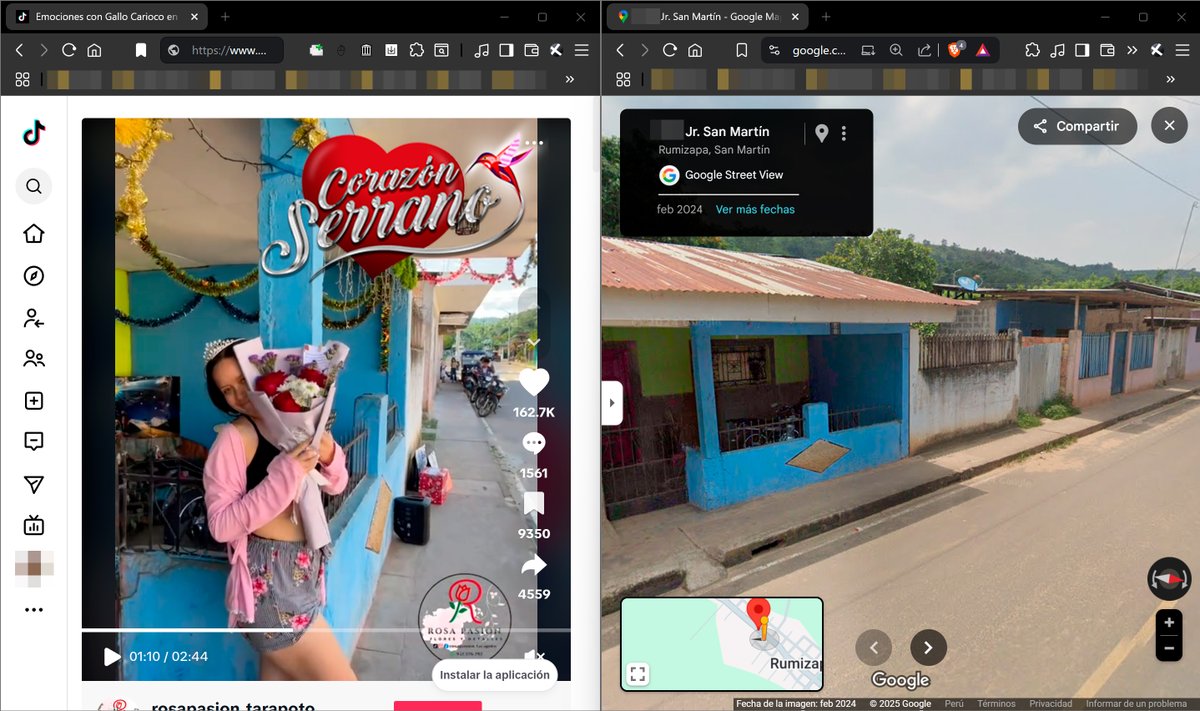Click Ver más fechas link
Screen dimensions: 1200x711
(x=755, y=209)
